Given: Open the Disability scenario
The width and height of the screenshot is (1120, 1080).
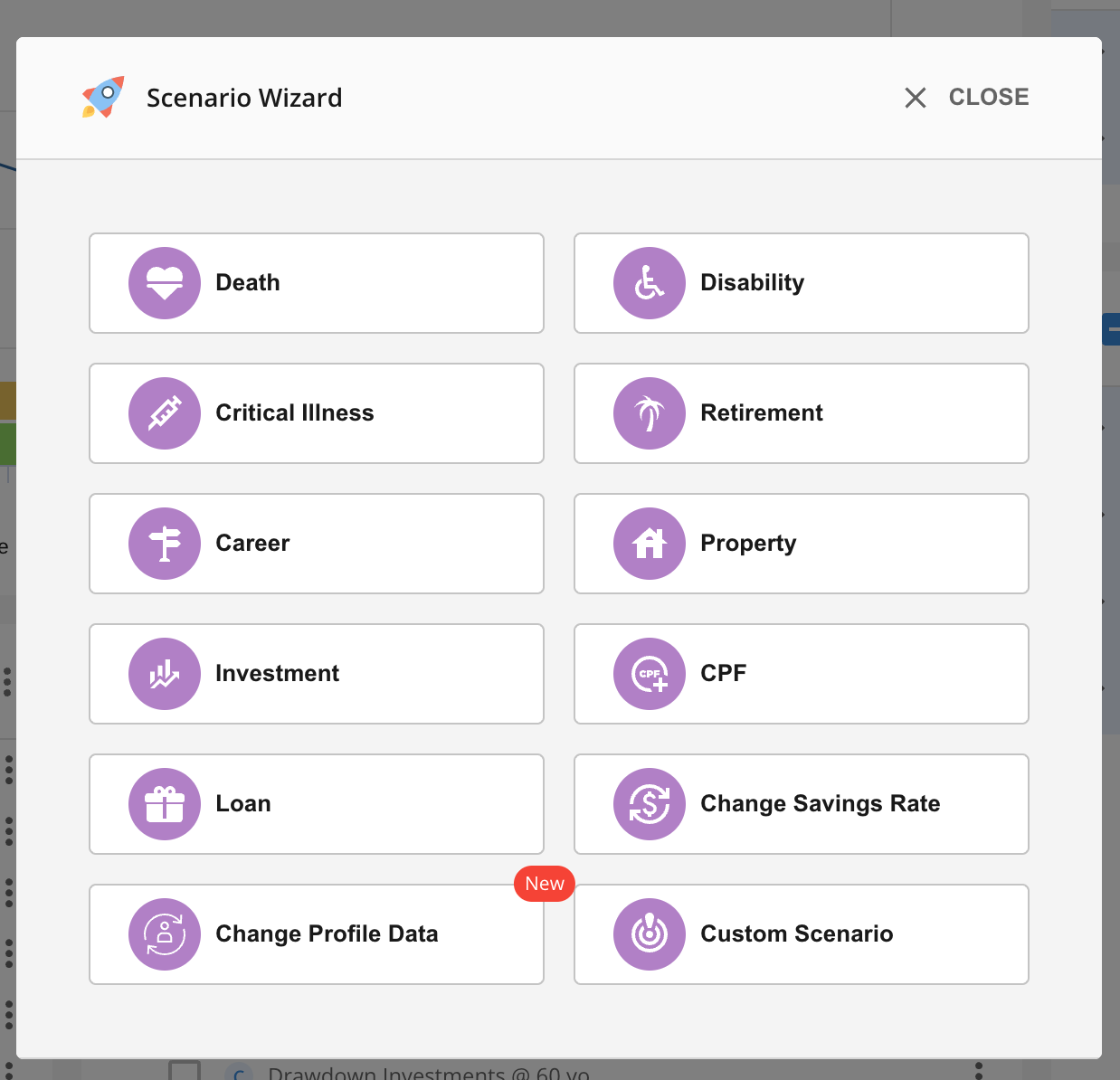Looking at the screenshot, I should click(x=802, y=283).
